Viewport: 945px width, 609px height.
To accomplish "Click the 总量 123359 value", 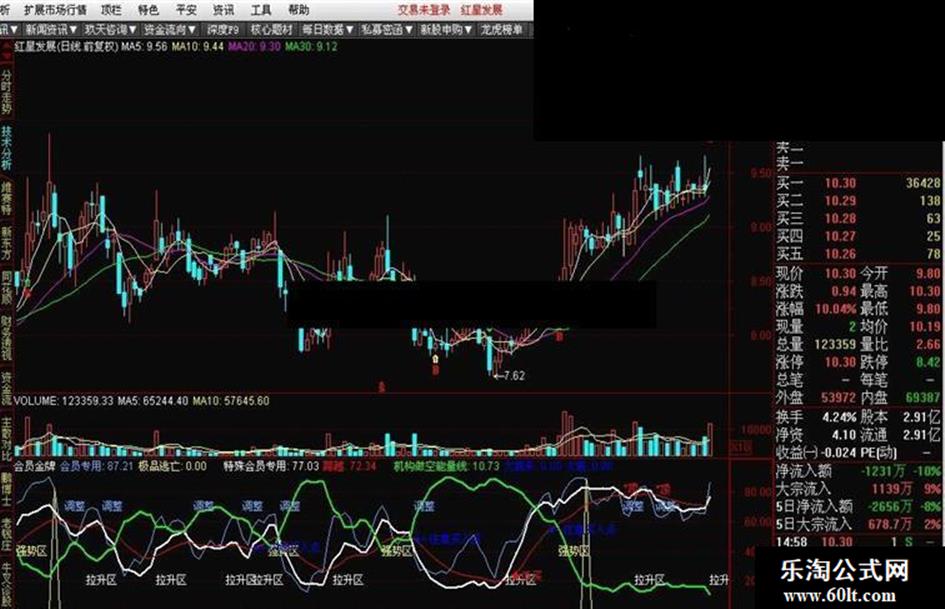I will (x=835, y=344).
